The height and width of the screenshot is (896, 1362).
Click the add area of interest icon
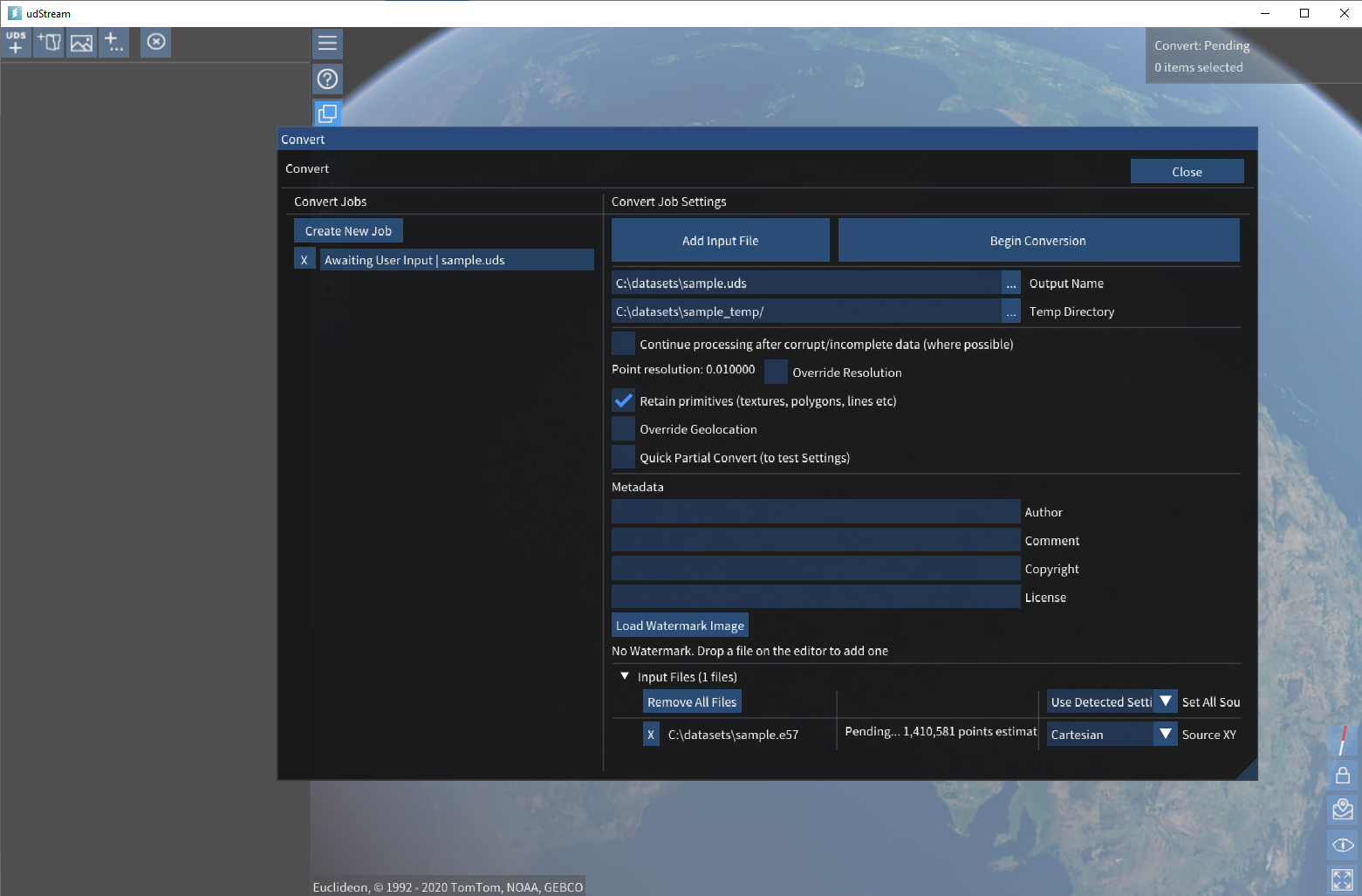coord(49,42)
